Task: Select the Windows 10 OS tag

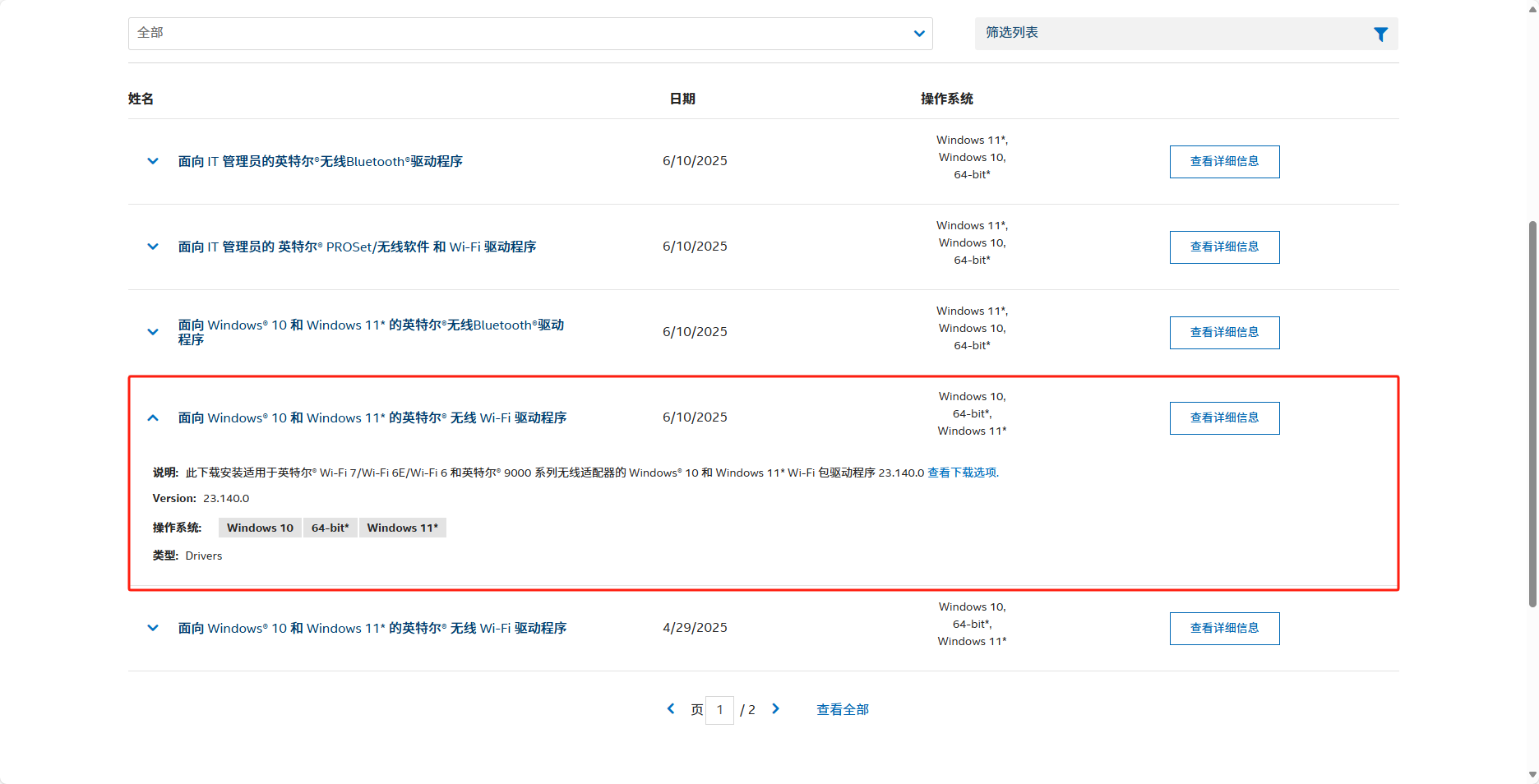Action: click(x=260, y=528)
